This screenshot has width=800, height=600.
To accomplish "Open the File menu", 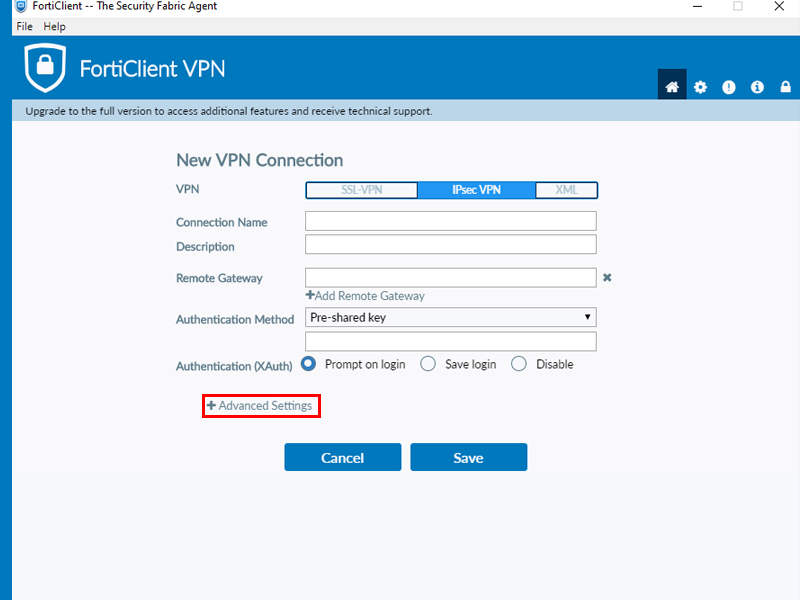I will point(24,27).
